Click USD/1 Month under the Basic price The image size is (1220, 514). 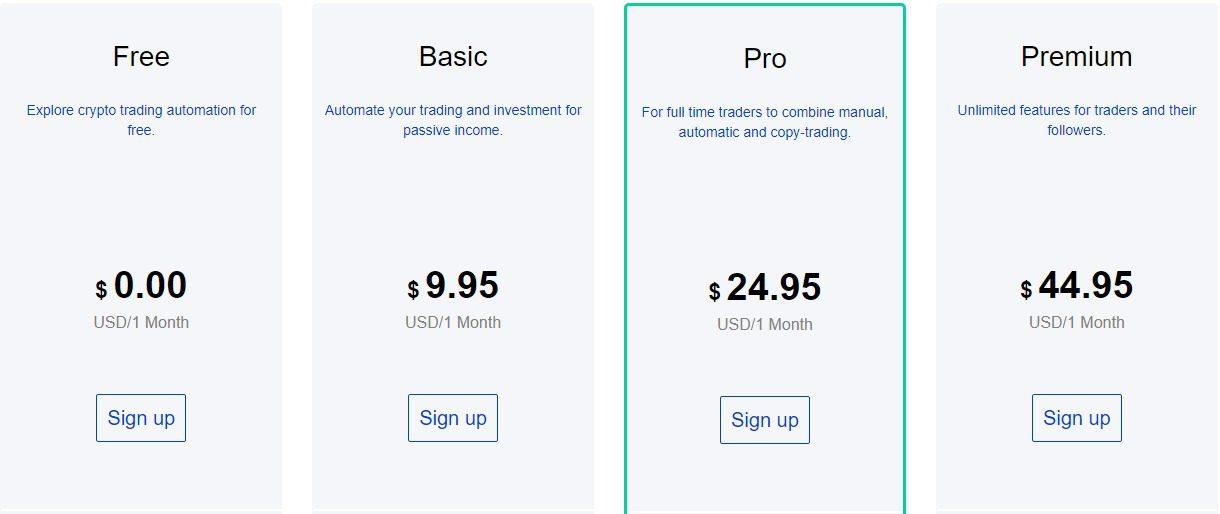(x=453, y=322)
